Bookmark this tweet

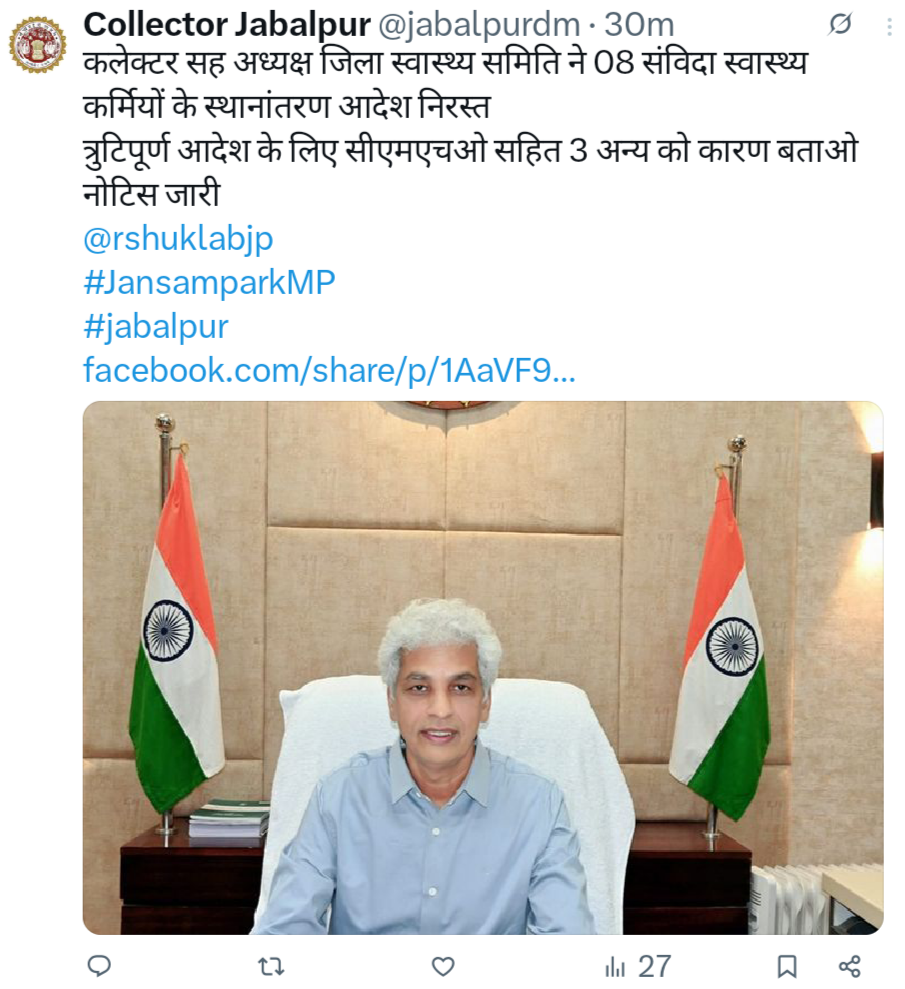[786, 966]
